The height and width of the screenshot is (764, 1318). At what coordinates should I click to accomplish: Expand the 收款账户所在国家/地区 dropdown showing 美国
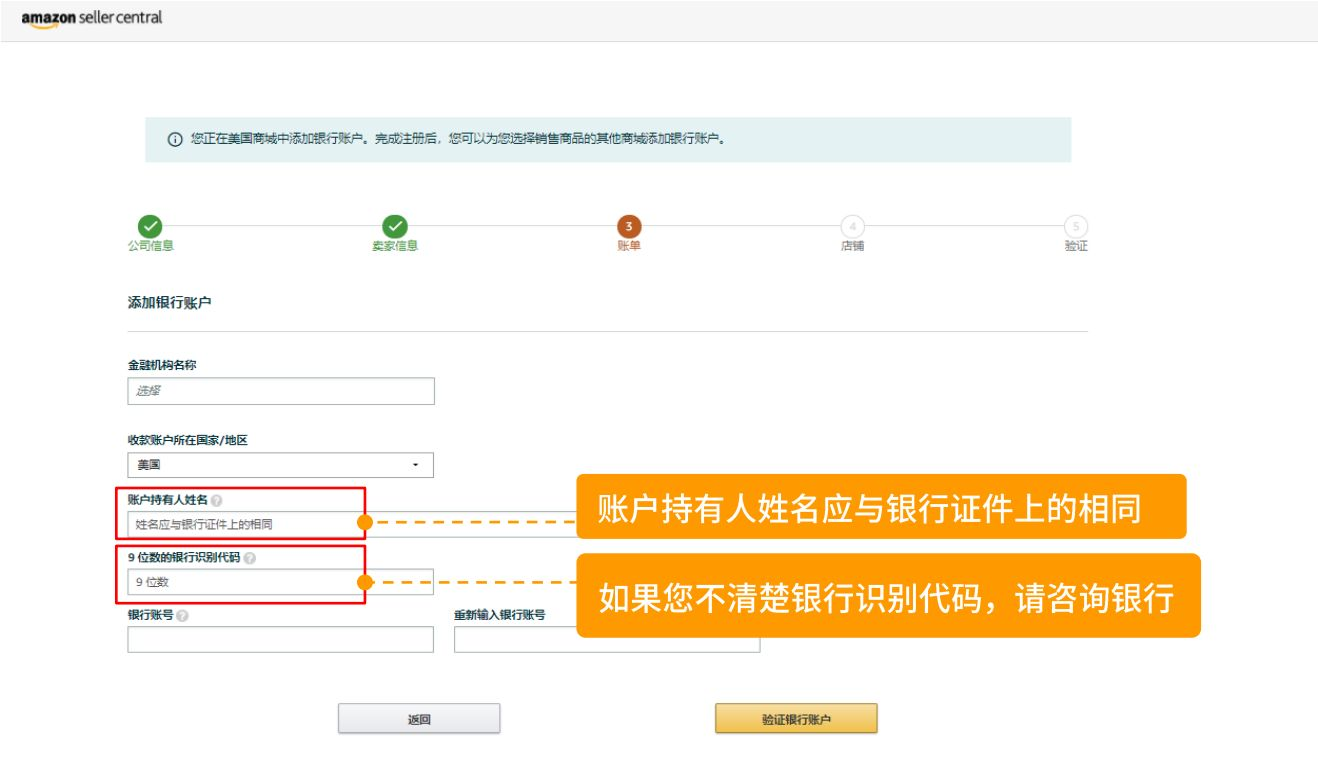click(280, 465)
